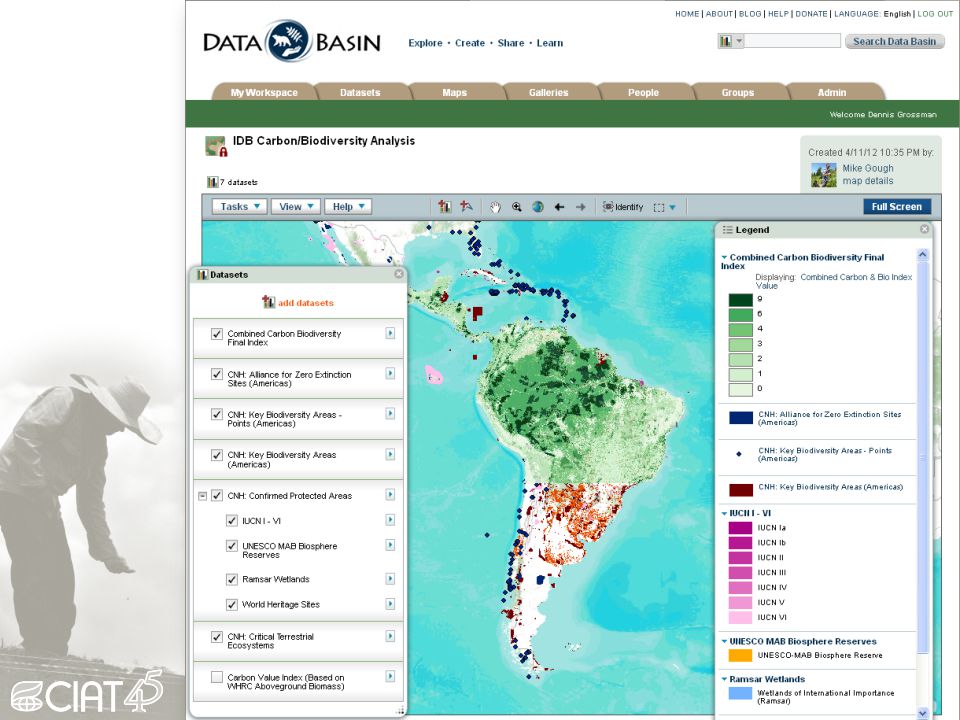The width and height of the screenshot is (960, 720).
Task: Open options arrow for Key Biodiversity Areas (Americas)
Action: coord(390,454)
